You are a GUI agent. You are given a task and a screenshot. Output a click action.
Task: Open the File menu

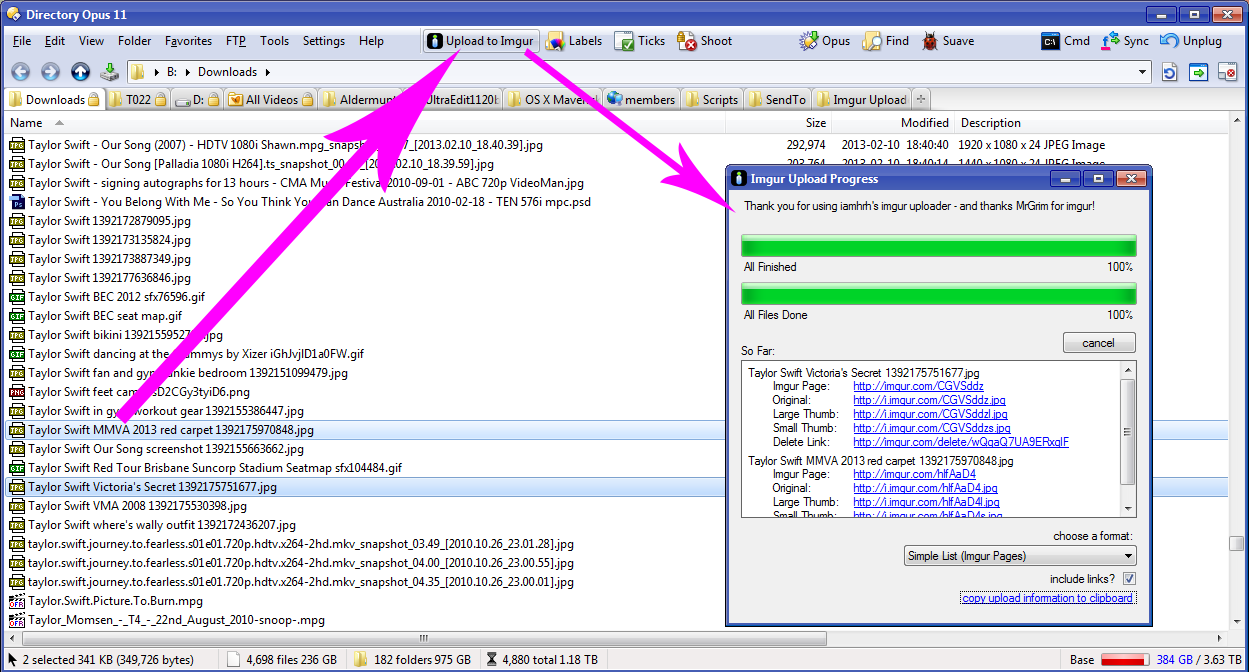22,41
